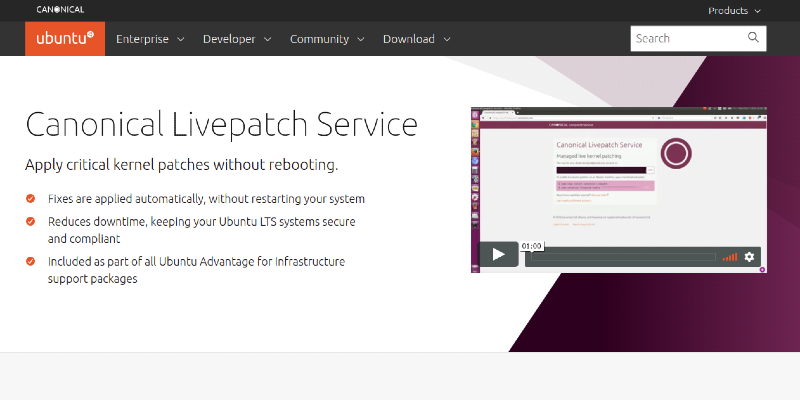Viewport: 800px width, 400px height.
Task: Open the Community menu
Action: click(327, 39)
